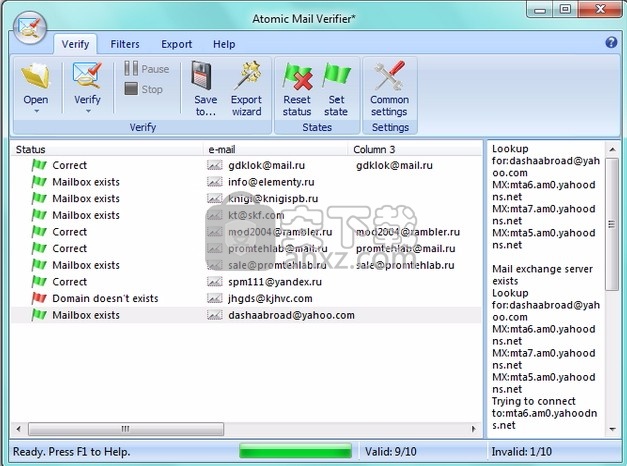Click the log panel scroll up arrow
Screen dimensions: 627x466
point(612,150)
